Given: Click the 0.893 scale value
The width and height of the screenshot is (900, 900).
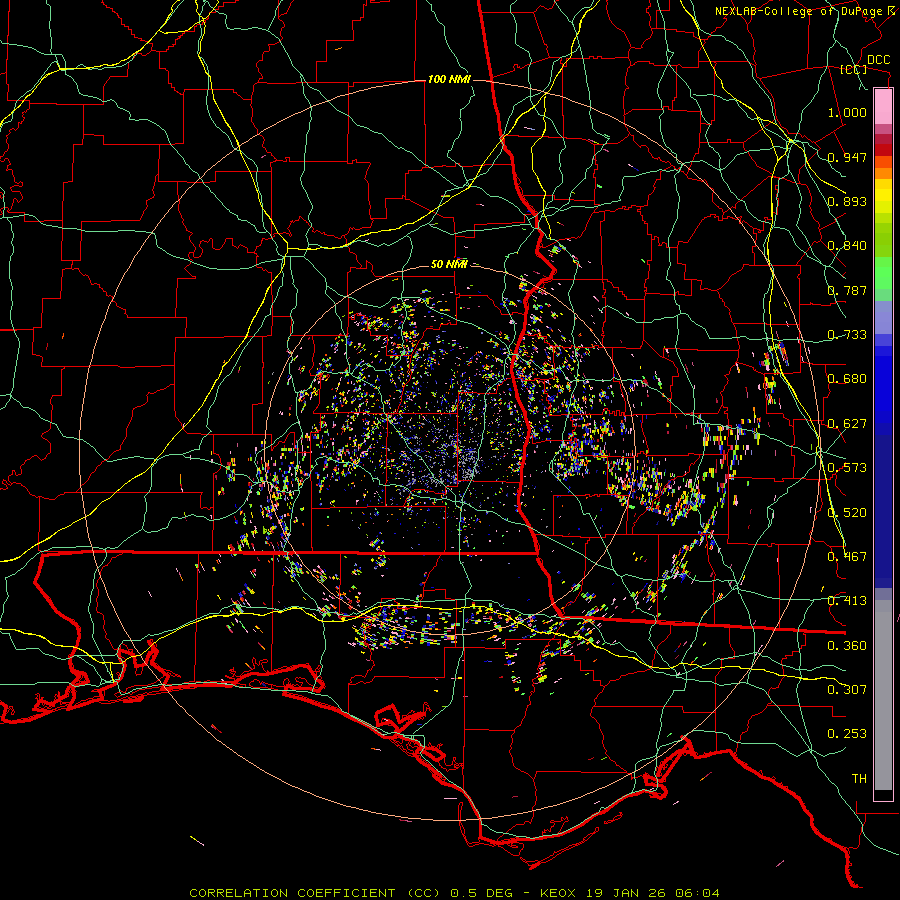Looking at the screenshot, I should coord(847,201).
